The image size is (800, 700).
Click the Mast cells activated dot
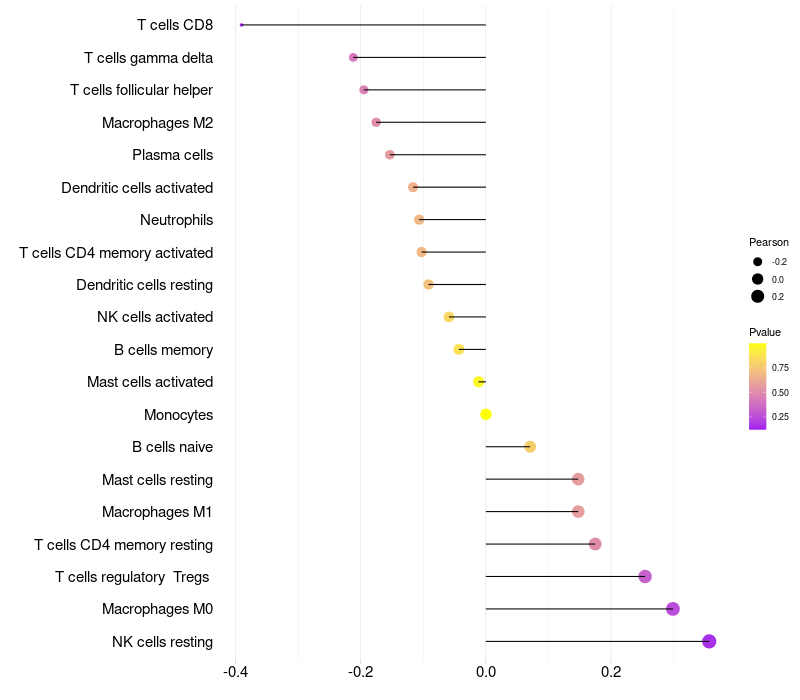[x=479, y=382]
